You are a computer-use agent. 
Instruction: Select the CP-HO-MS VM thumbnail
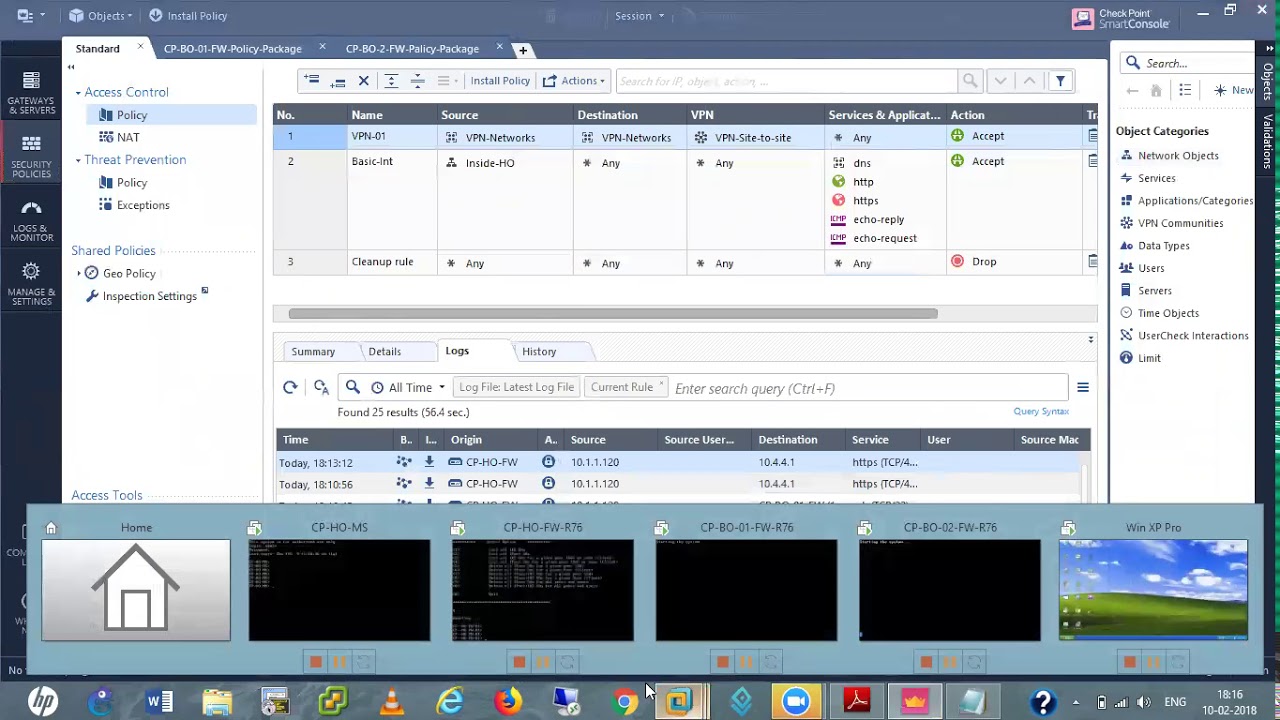339,590
